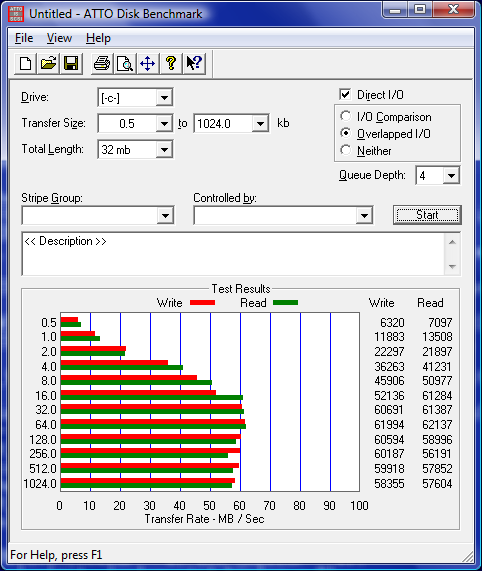The width and height of the screenshot is (482, 571).
Task: Open the View menu
Action: click(59, 38)
